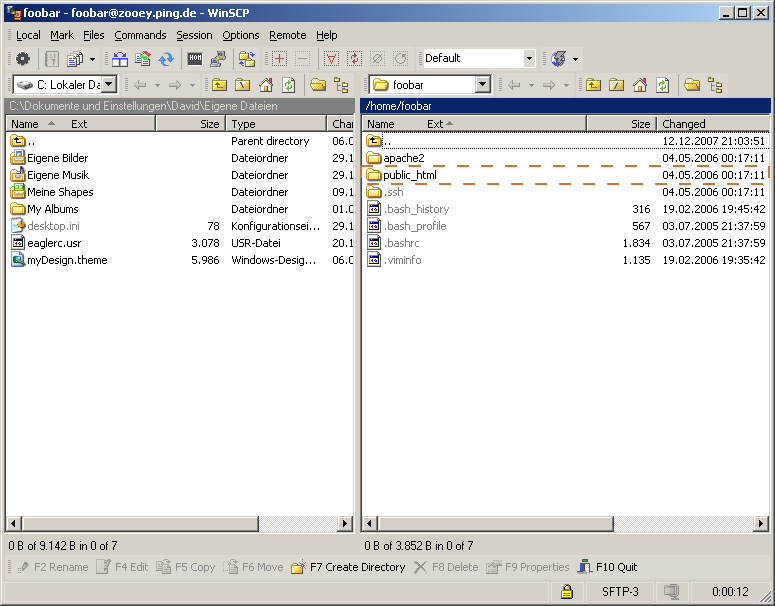The width and height of the screenshot is (775, 606).
Task: Select the public_html folder in remote panel
Action: [x=409, y=175]
